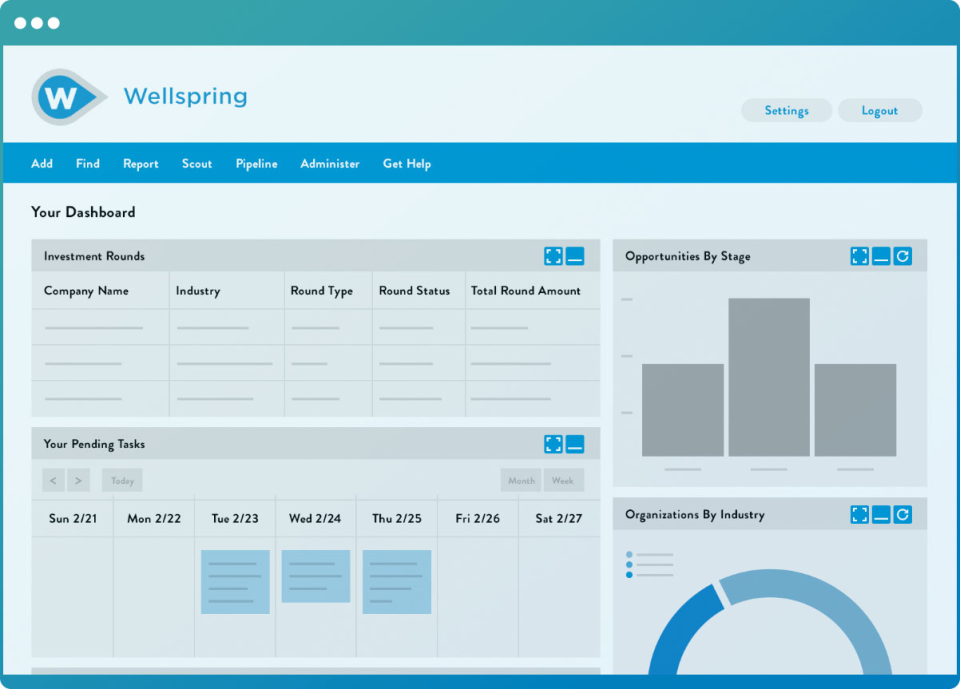Expand Opportunities By Stage to fullscreen
This screenshot has width=960, height=689.
(x=859, y=255)
